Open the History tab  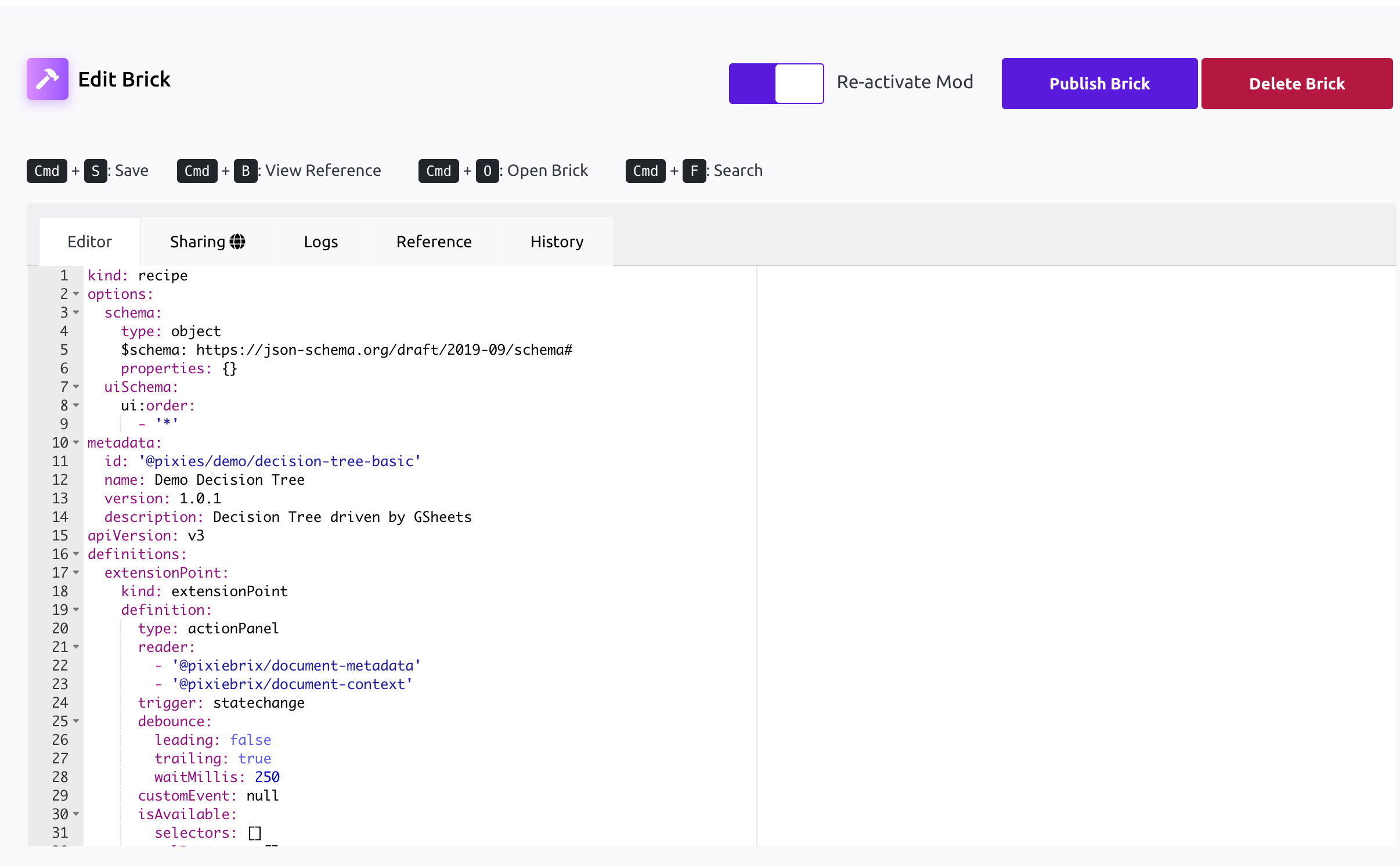point(556,242)
